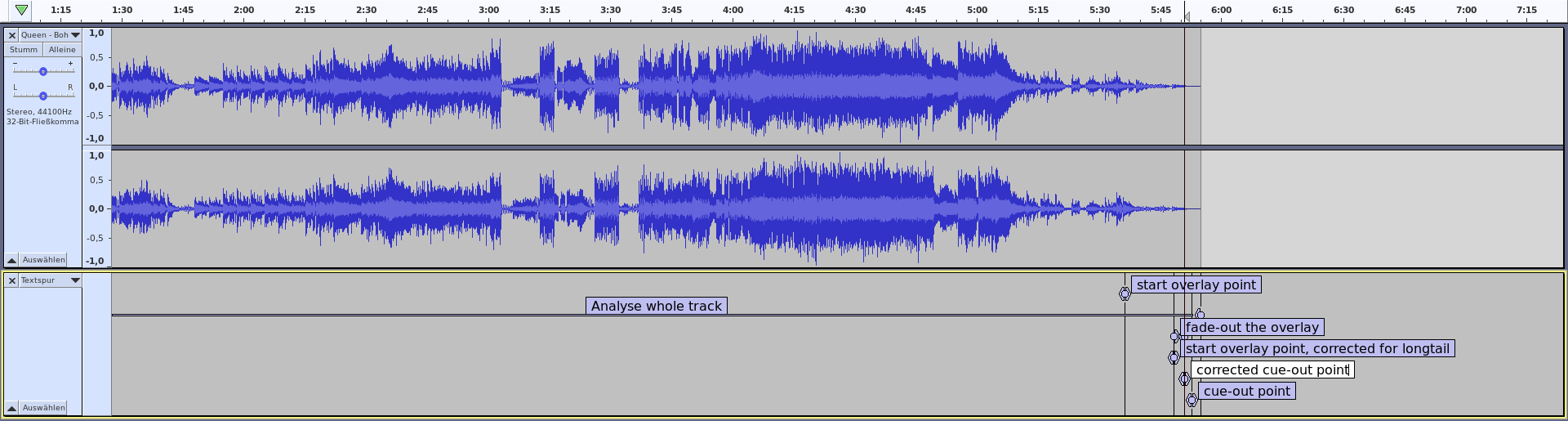Select 'start overlay point, corrected for longtail' label
Viewport: 1568px width, 421px height.
click(1316, 348)
